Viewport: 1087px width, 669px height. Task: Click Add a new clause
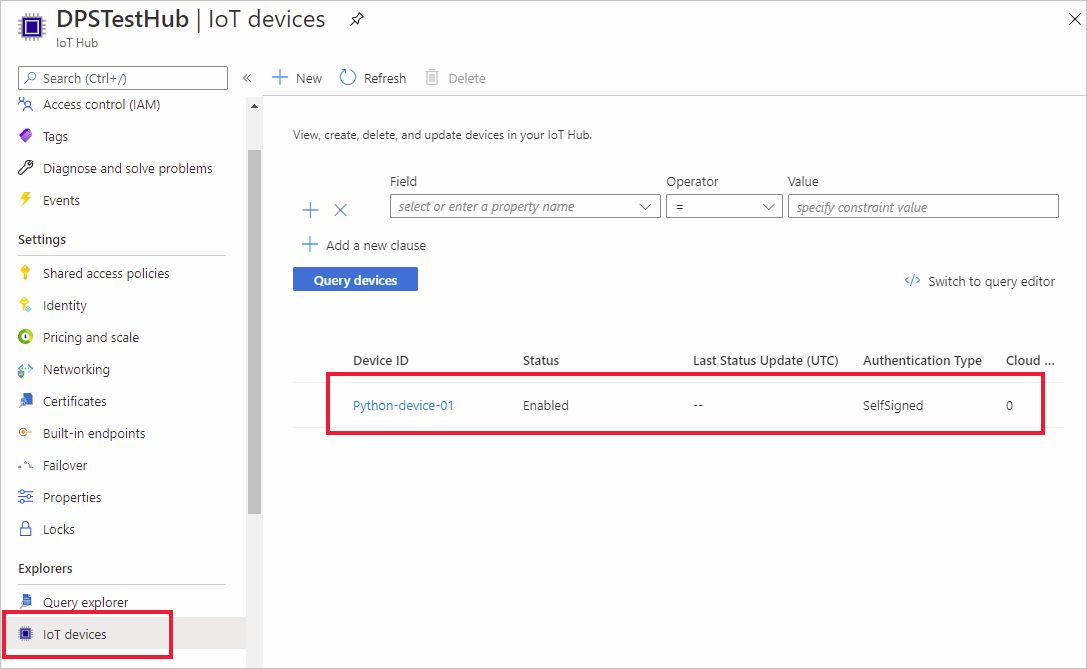click(375, 245)
